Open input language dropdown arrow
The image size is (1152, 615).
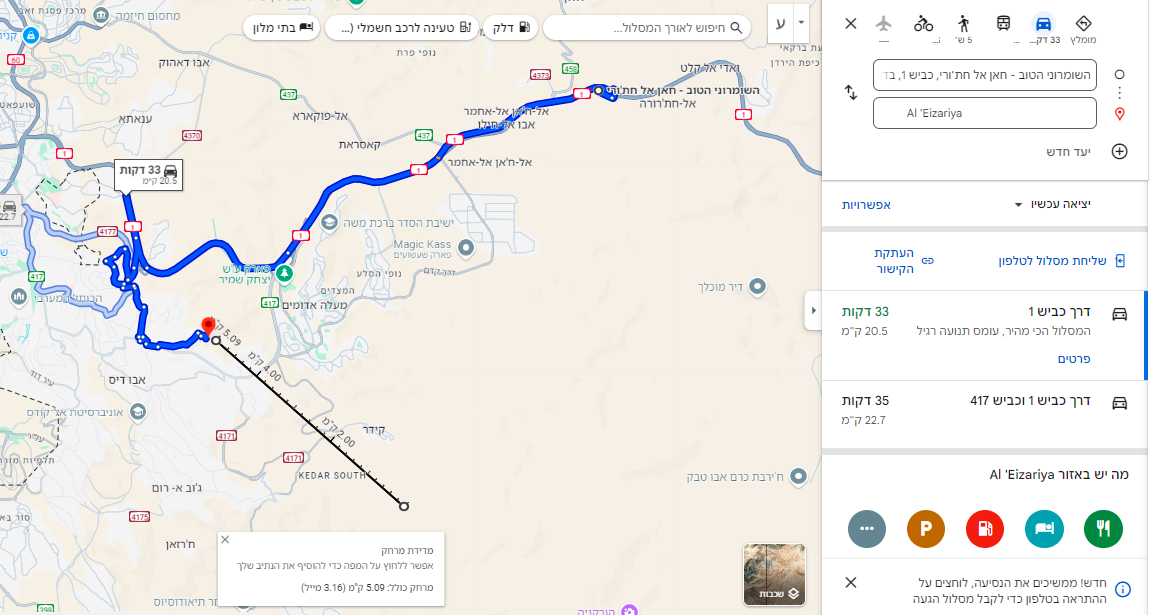802,23
